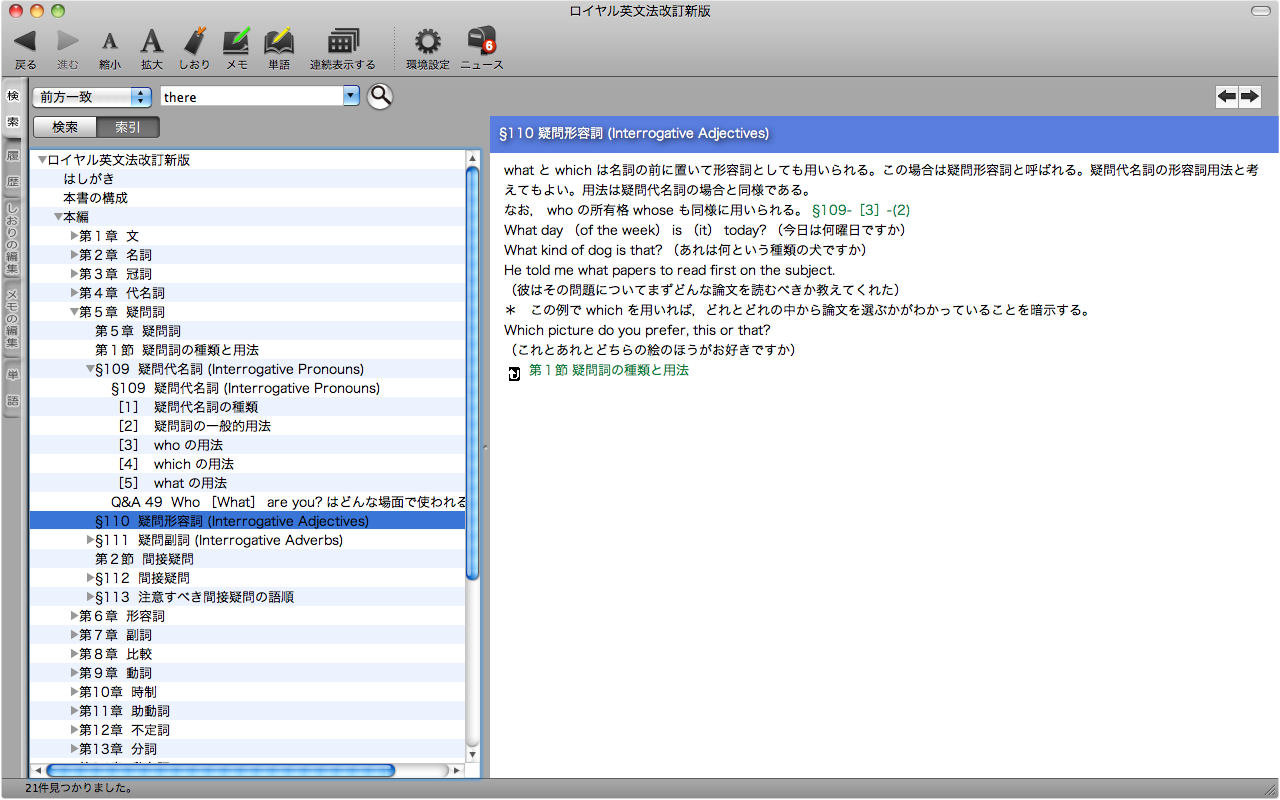Open the 前方一致 match mode dropdown
Image resolution: width=1280 pixels, height=800 pixels.
(x=91, y=97)
